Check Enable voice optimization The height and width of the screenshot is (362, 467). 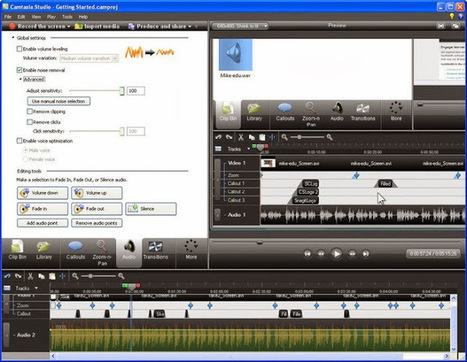19,141
